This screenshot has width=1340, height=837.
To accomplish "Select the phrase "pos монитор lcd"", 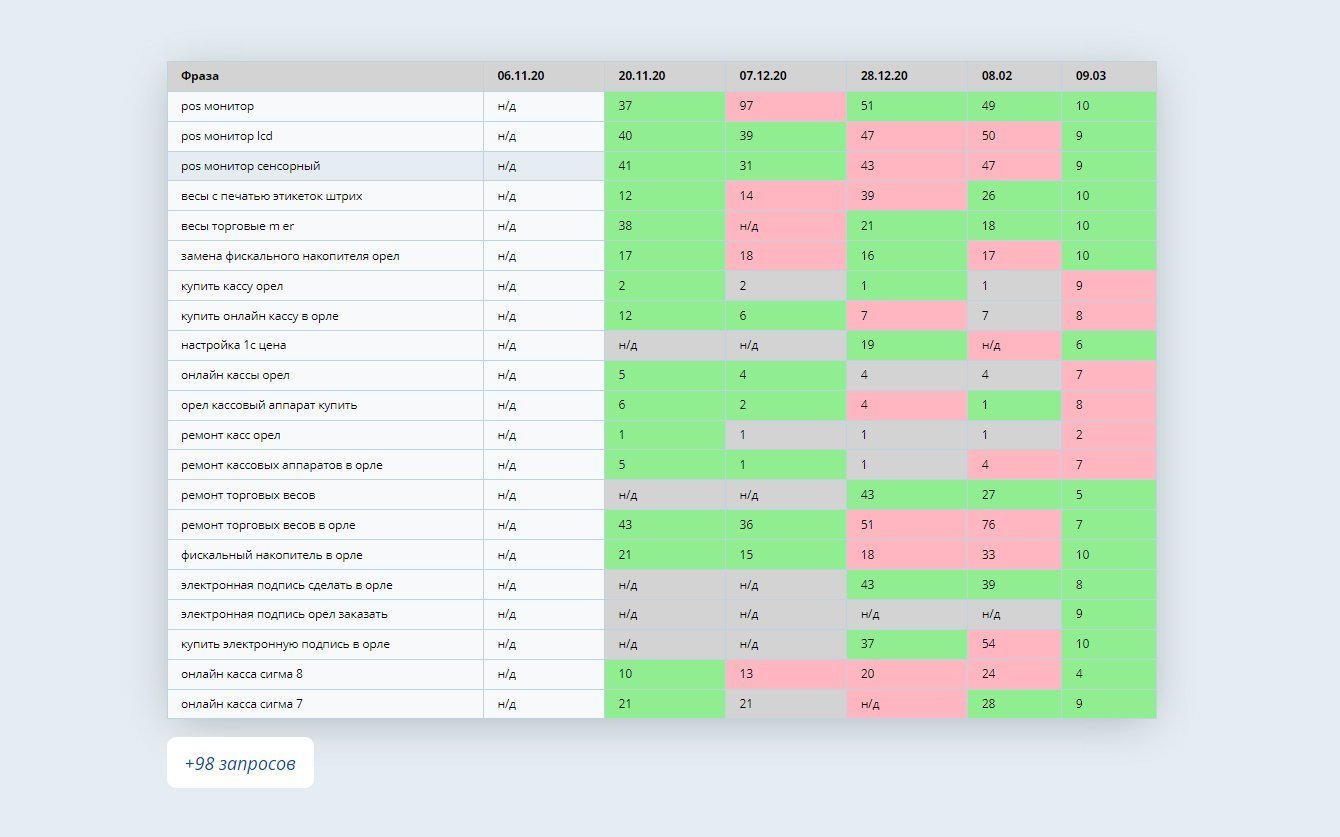I will (227, 136).
